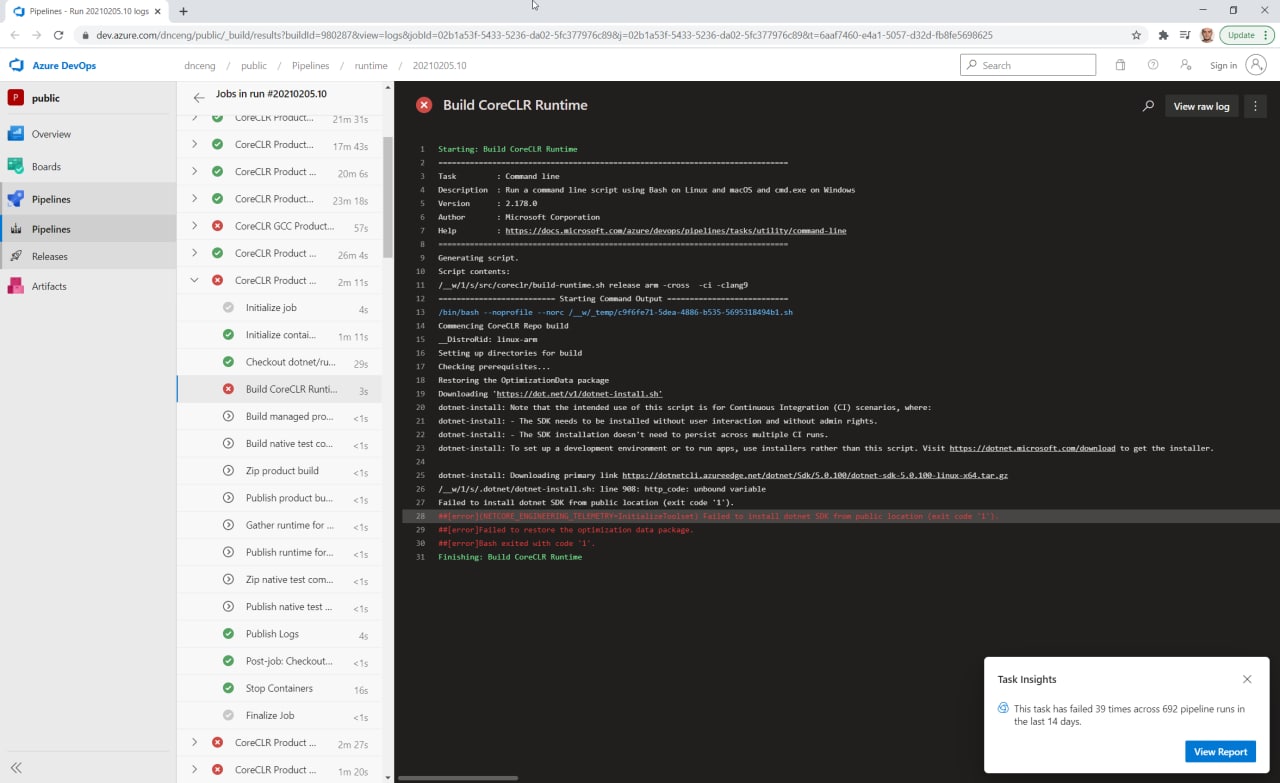The image size is (1280, 783).
Task: Select the Build CoreCLR Runtime step
Action: point(279,389)
